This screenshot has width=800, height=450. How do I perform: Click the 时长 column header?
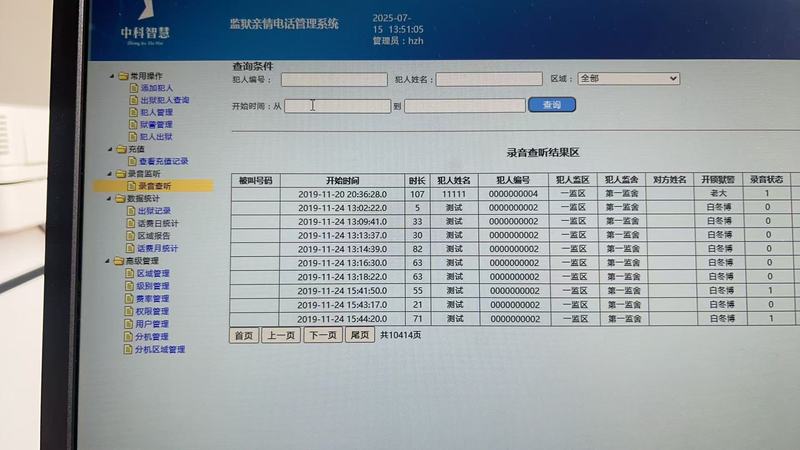coord(417,181)
